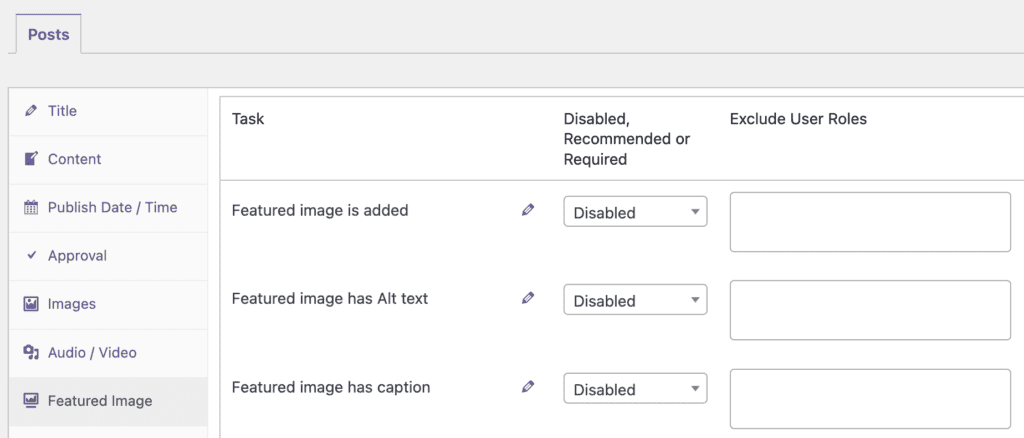Screen dimensions: 1024x438
Task: Go to the Audio / Video section
Action: [92, 353]
